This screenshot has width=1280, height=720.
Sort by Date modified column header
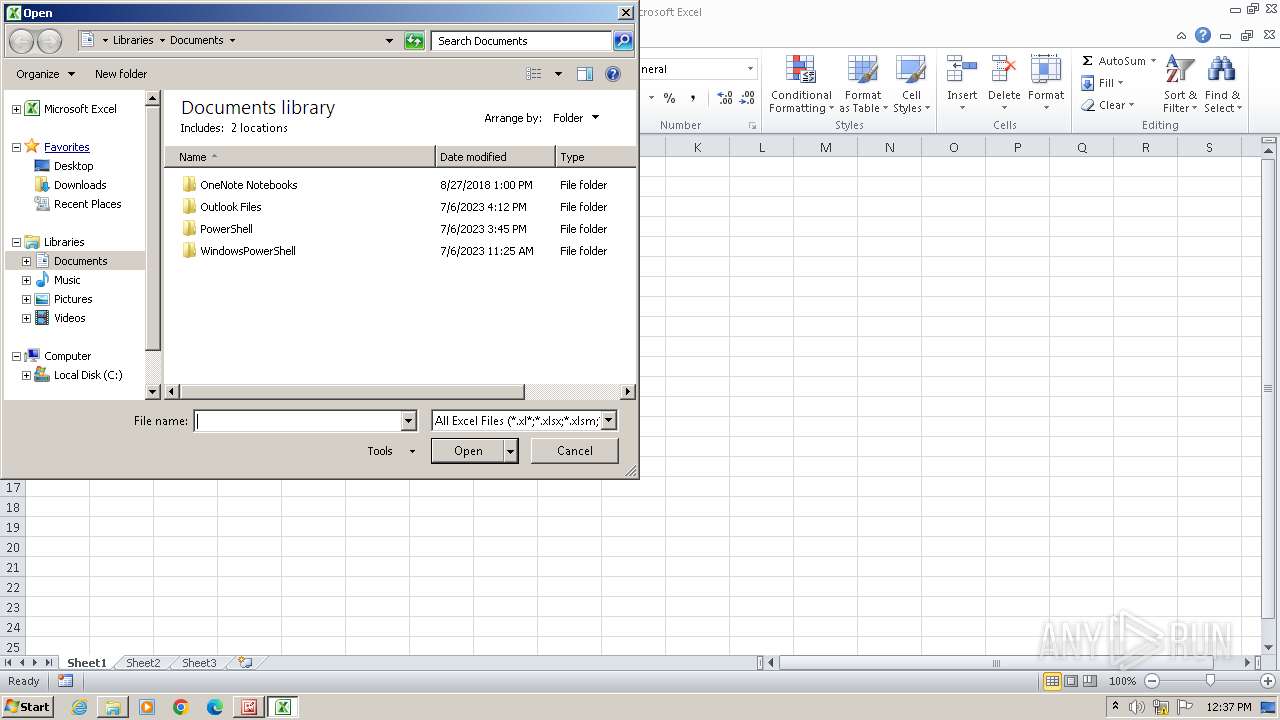tap(495, 157)
